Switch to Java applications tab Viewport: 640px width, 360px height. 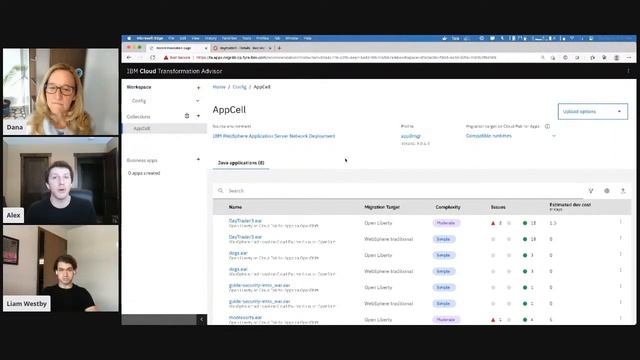pos(241,163)
